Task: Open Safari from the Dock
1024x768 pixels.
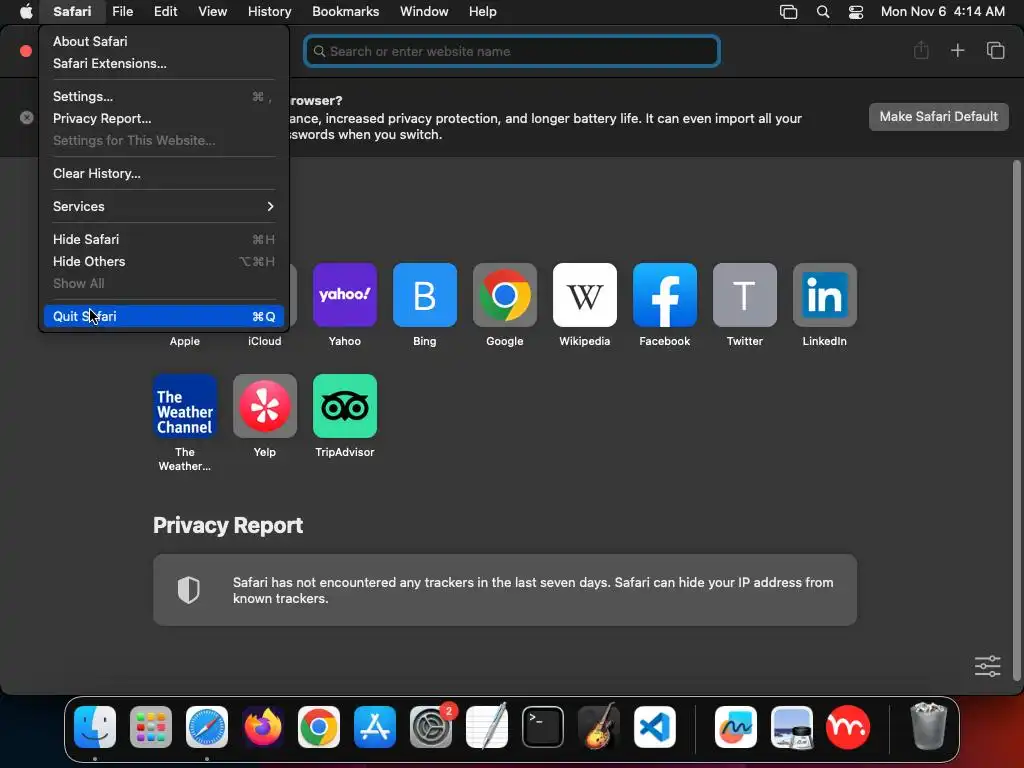Action: [x=207, y=727]
